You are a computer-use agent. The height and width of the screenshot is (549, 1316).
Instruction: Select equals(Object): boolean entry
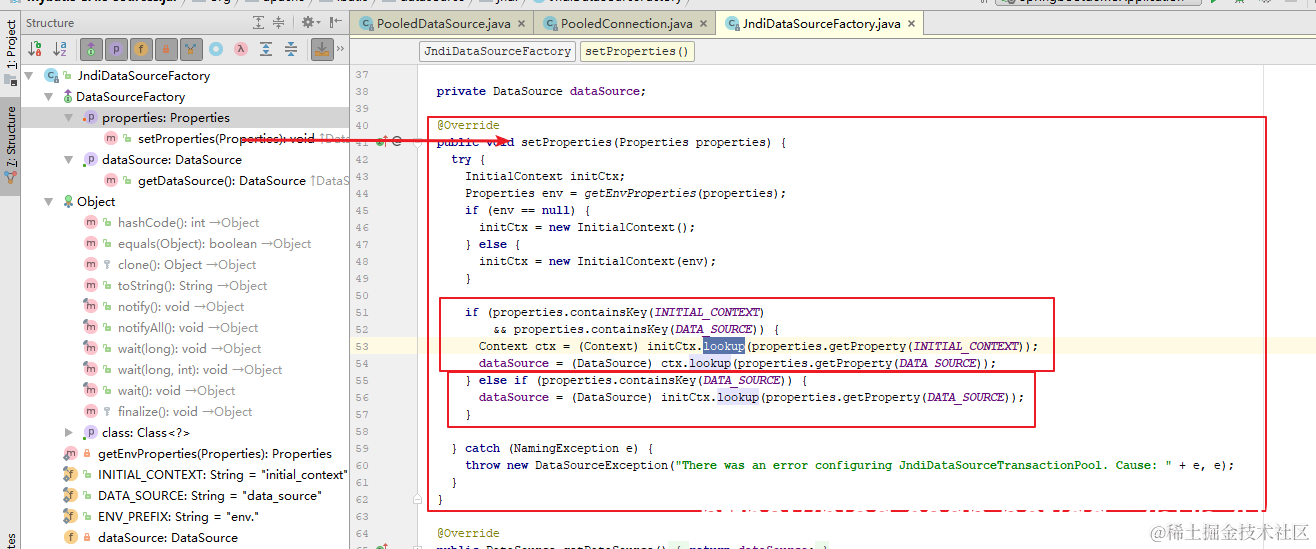coord(214,244)
